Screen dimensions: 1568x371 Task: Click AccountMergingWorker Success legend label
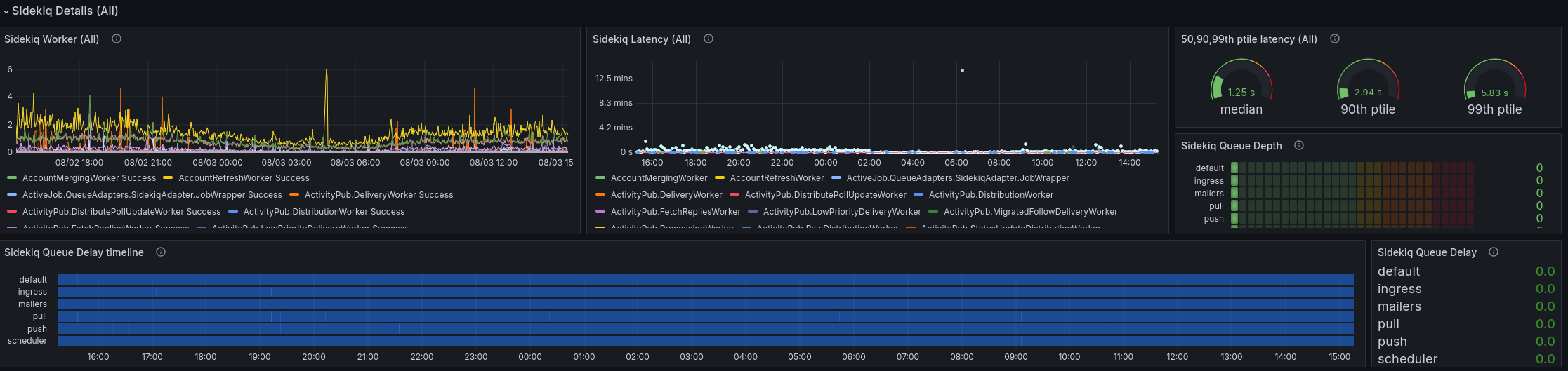[89, 178]
